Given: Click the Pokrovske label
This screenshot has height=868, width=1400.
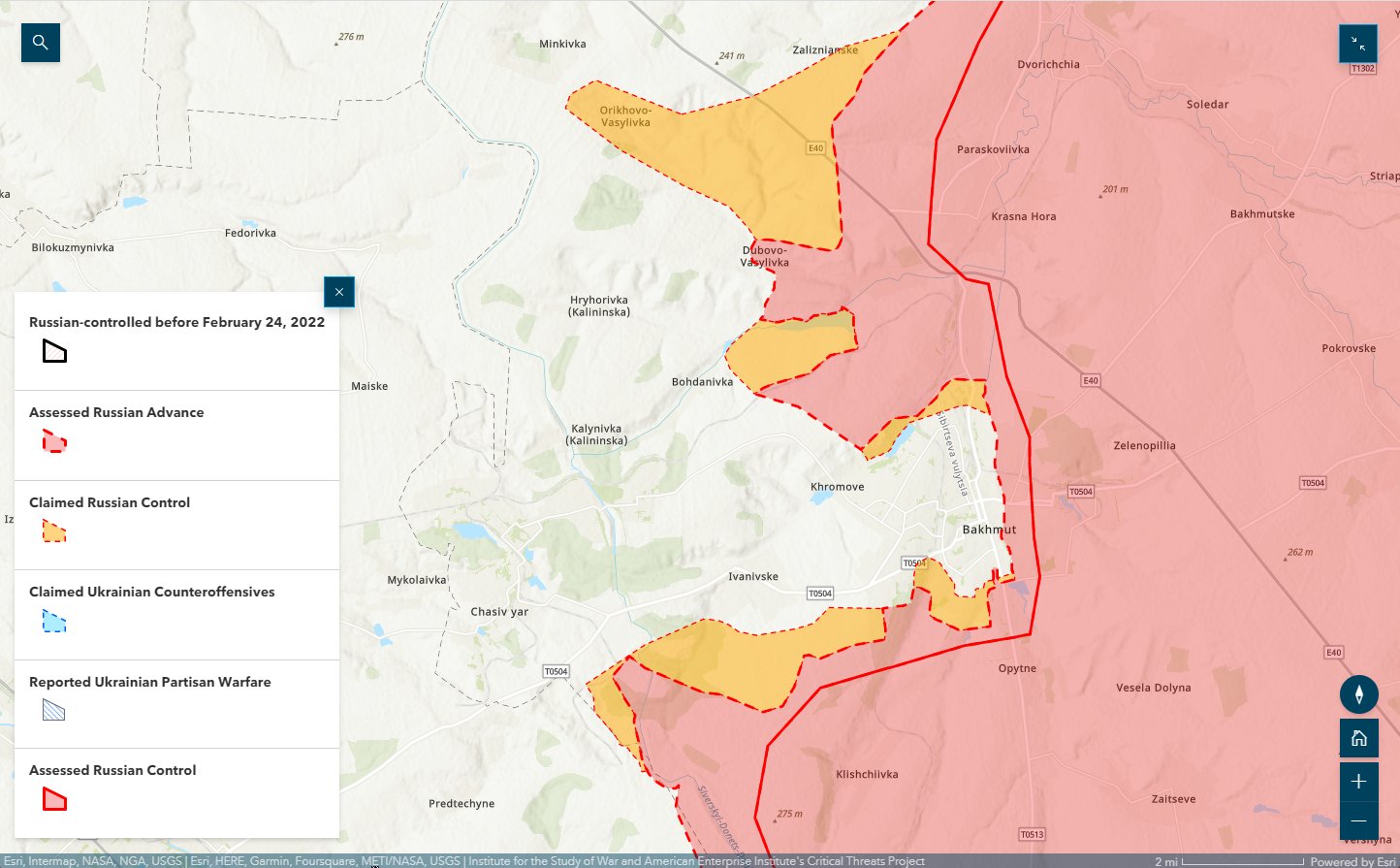Looking at the screenshot, I should point(1349,348).
